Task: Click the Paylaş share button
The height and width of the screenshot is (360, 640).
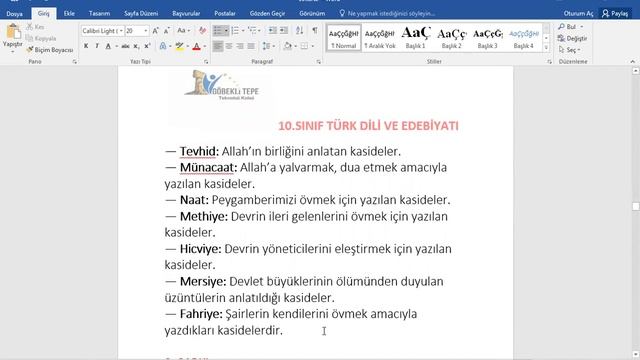Action: click(615, 13)
